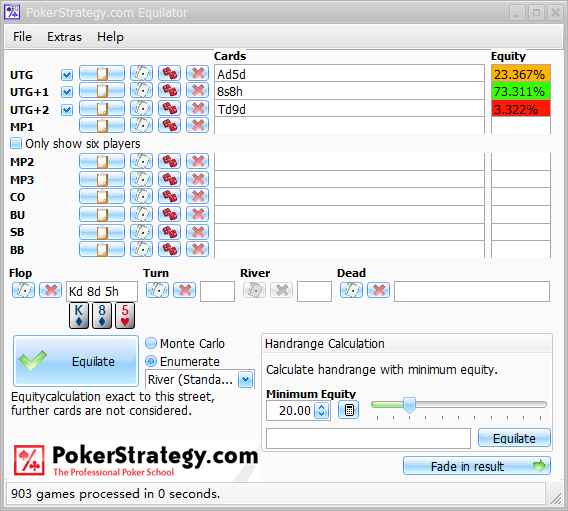Open the card selector for UTG+1
Viewport: 568px width, 511px height.
[x=141, y=91]
